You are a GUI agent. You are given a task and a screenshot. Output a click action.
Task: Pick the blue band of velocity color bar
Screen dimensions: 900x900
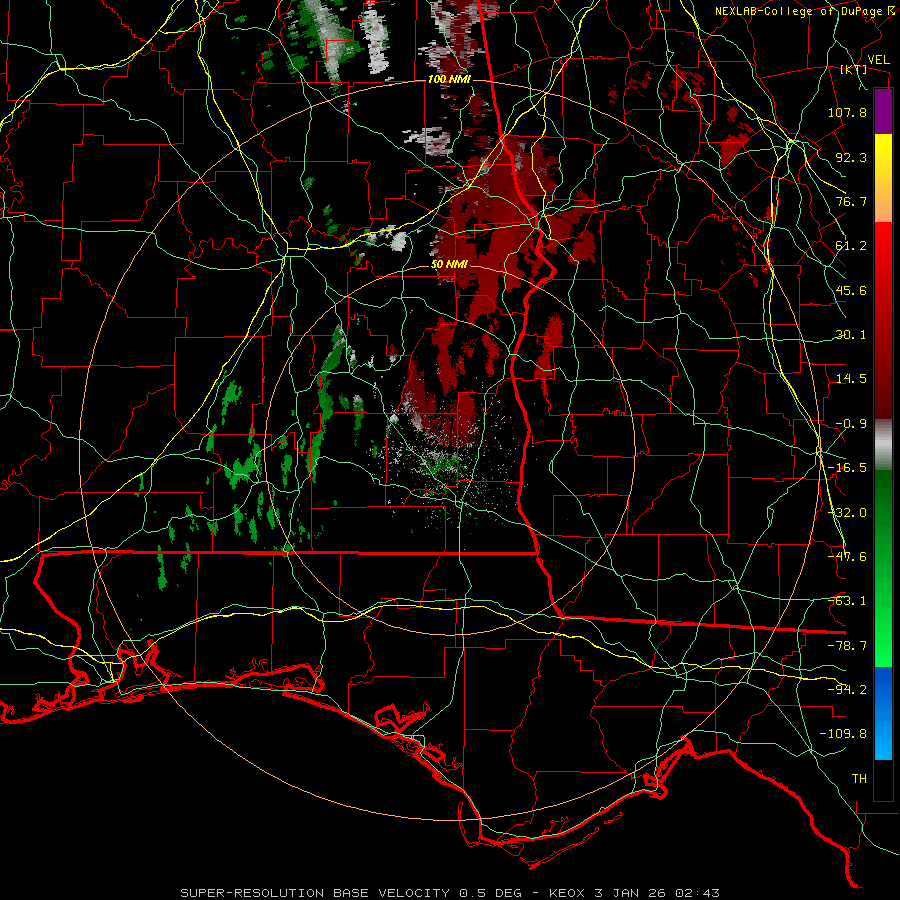[883, 713]
